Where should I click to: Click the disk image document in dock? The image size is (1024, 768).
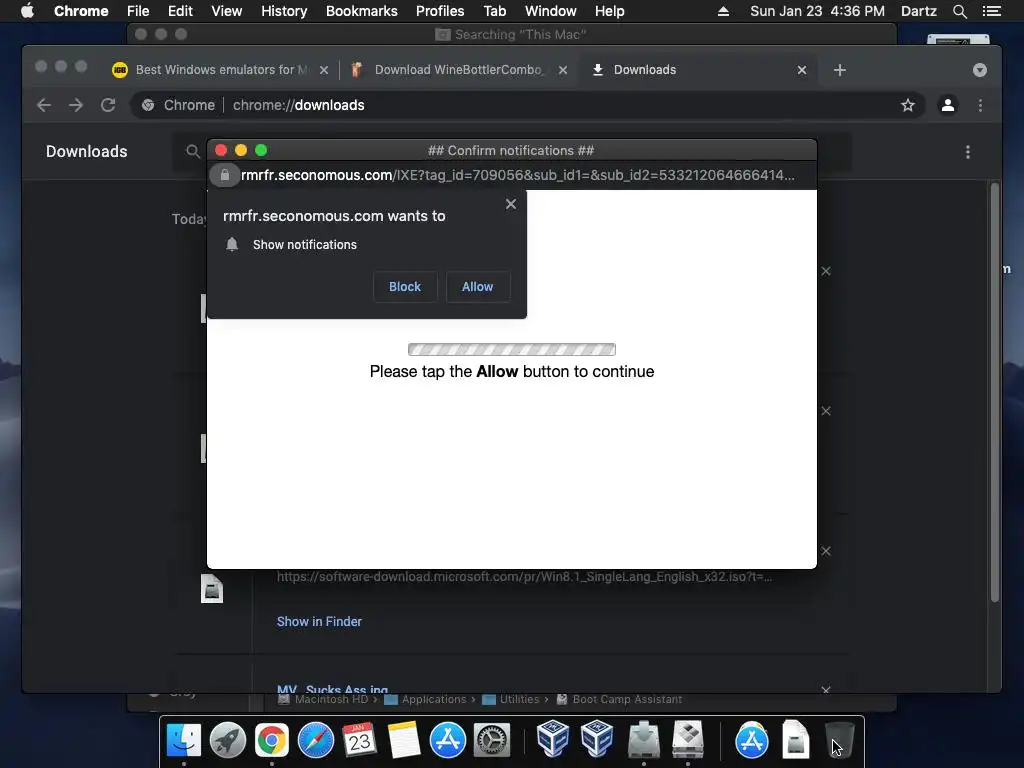pyautogui.click(x=795, y=741)
